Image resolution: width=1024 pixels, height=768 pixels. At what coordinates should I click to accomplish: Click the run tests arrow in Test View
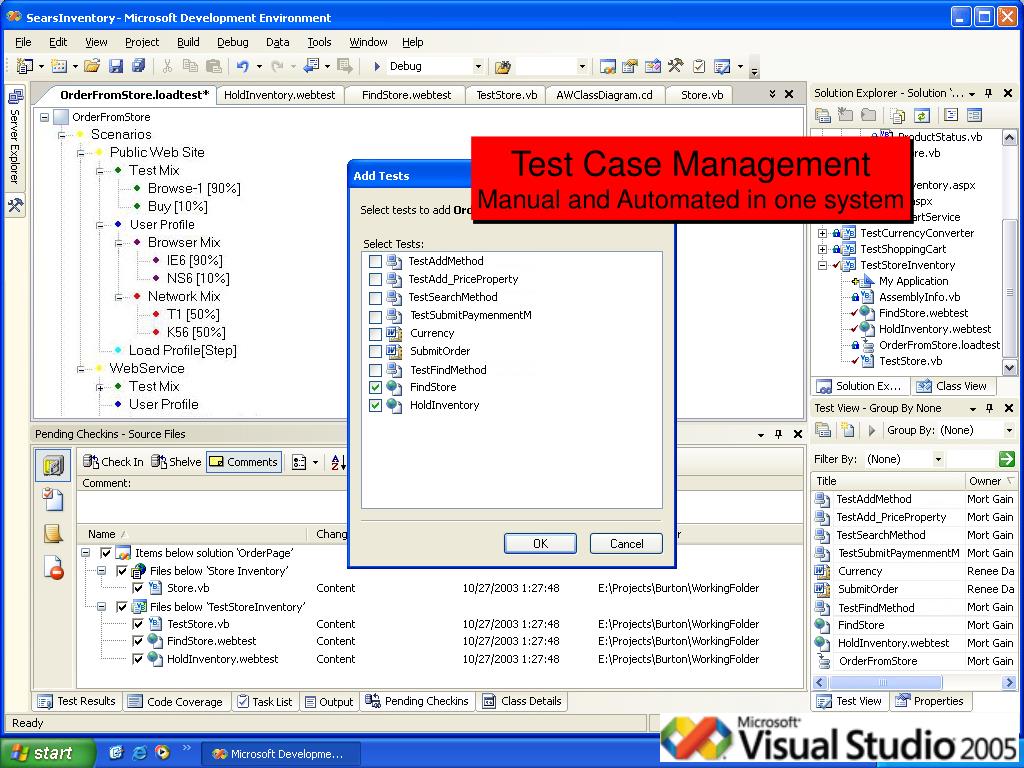pyautogui.click(x=871, y=430)
